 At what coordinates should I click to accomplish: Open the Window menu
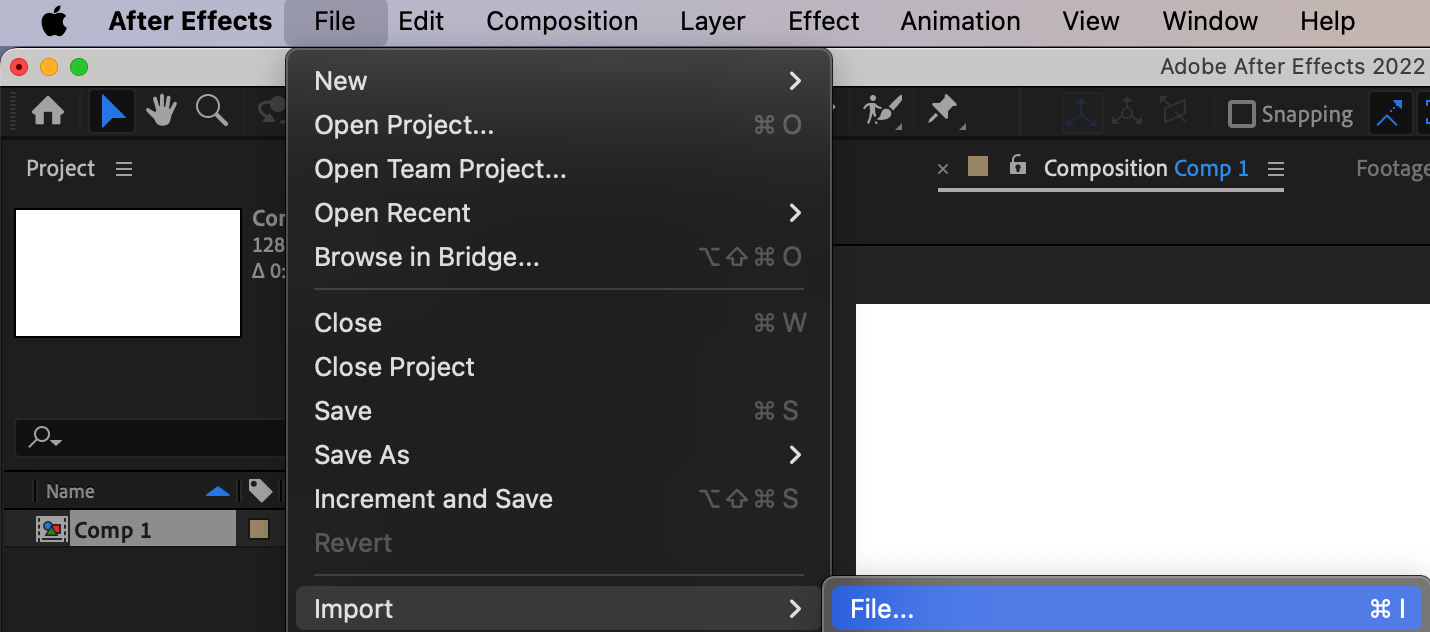(x=1210, y=21)
